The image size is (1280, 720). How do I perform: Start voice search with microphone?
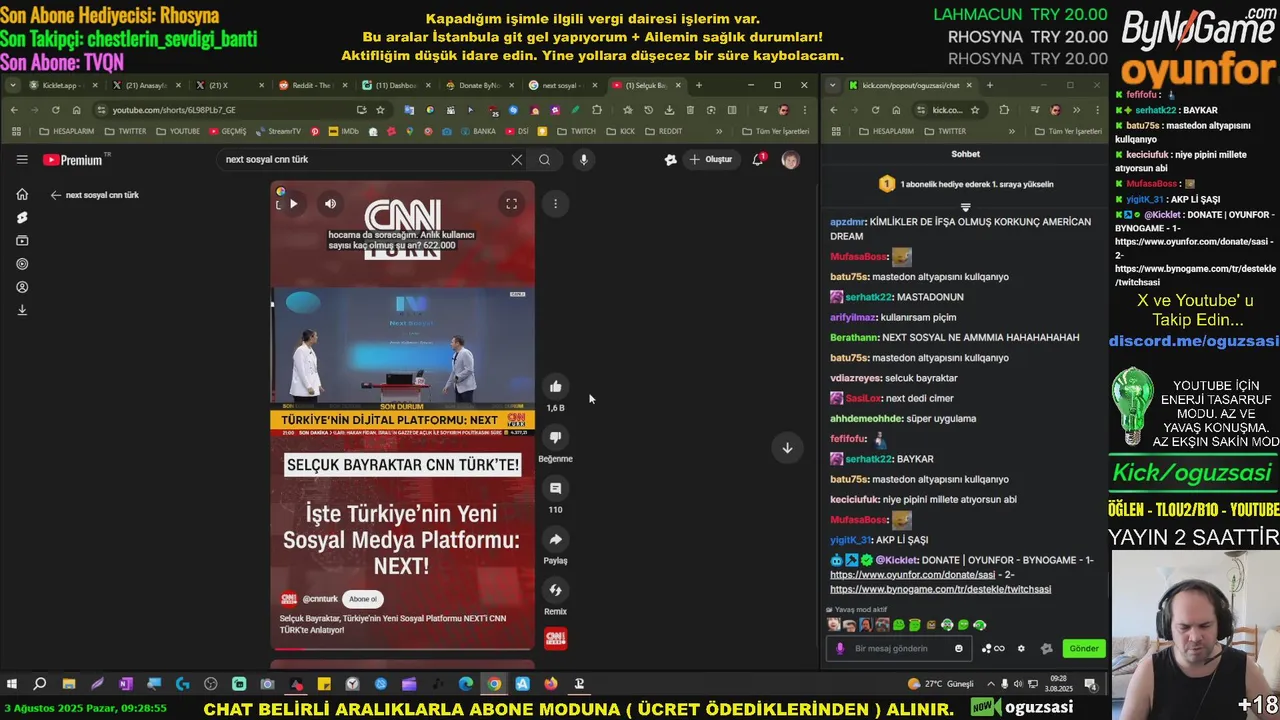(x=583, y=160)
